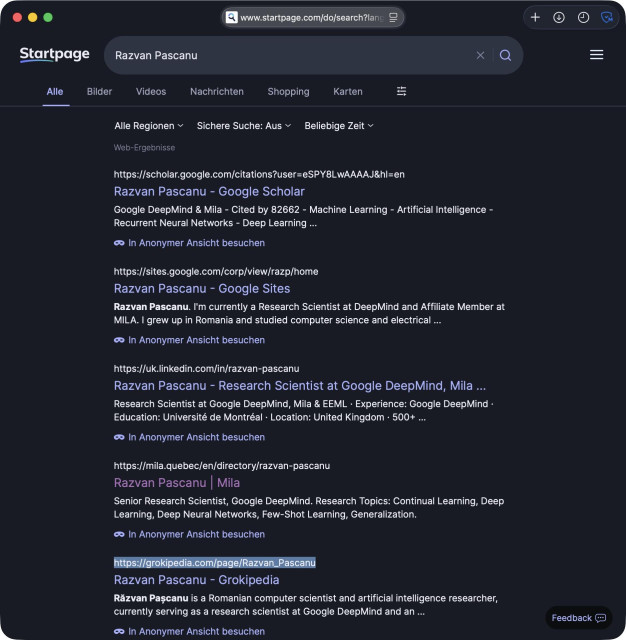This screenshot has width=626, height=640.
Task: Clear the search query with X icon
Action: tap(480, 55)
